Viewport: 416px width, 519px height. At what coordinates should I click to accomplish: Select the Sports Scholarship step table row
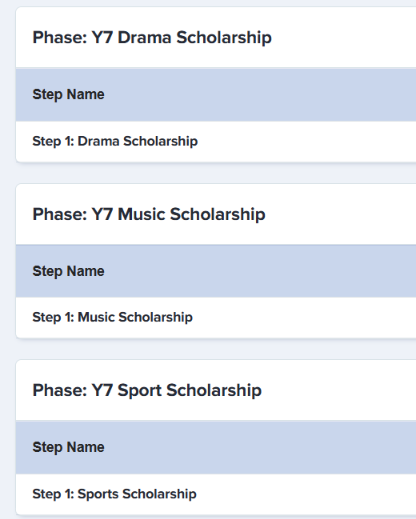coord(216,494)
